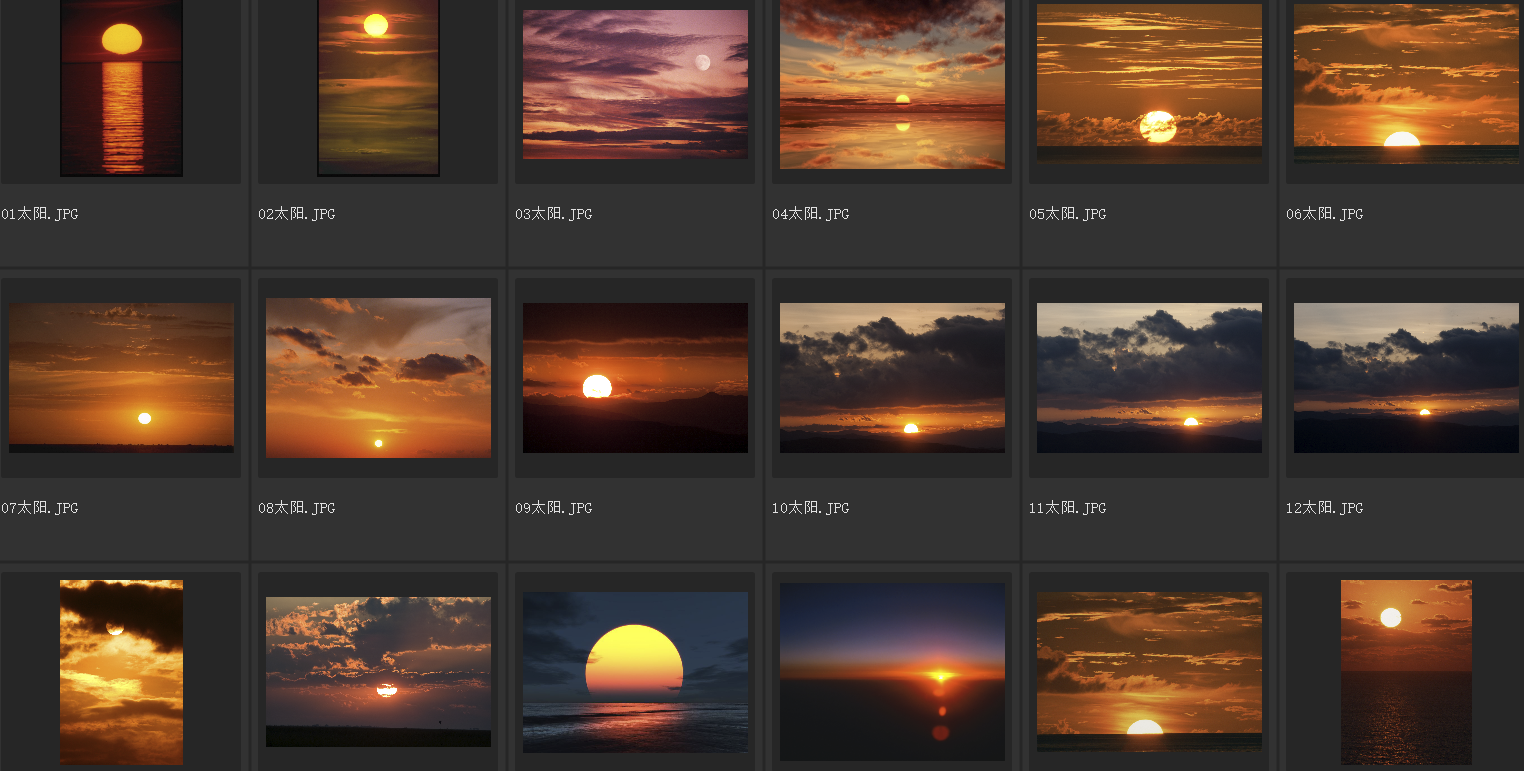Select the 04太阳.JPG thumbnail image
This screenshot has height=771, width=1524.
click(892, 84)
